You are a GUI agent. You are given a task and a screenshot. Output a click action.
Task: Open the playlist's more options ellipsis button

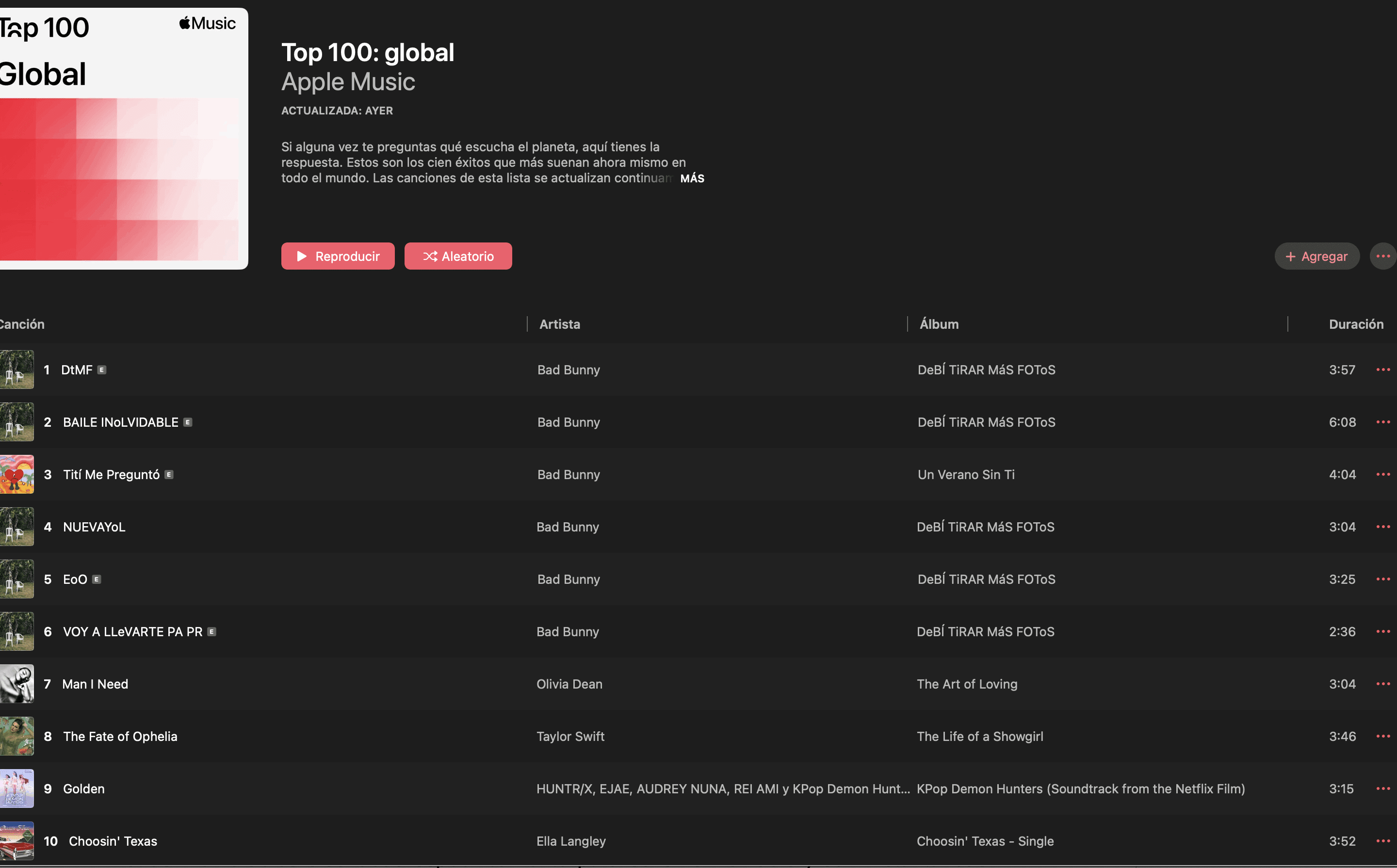(1382, 256)
